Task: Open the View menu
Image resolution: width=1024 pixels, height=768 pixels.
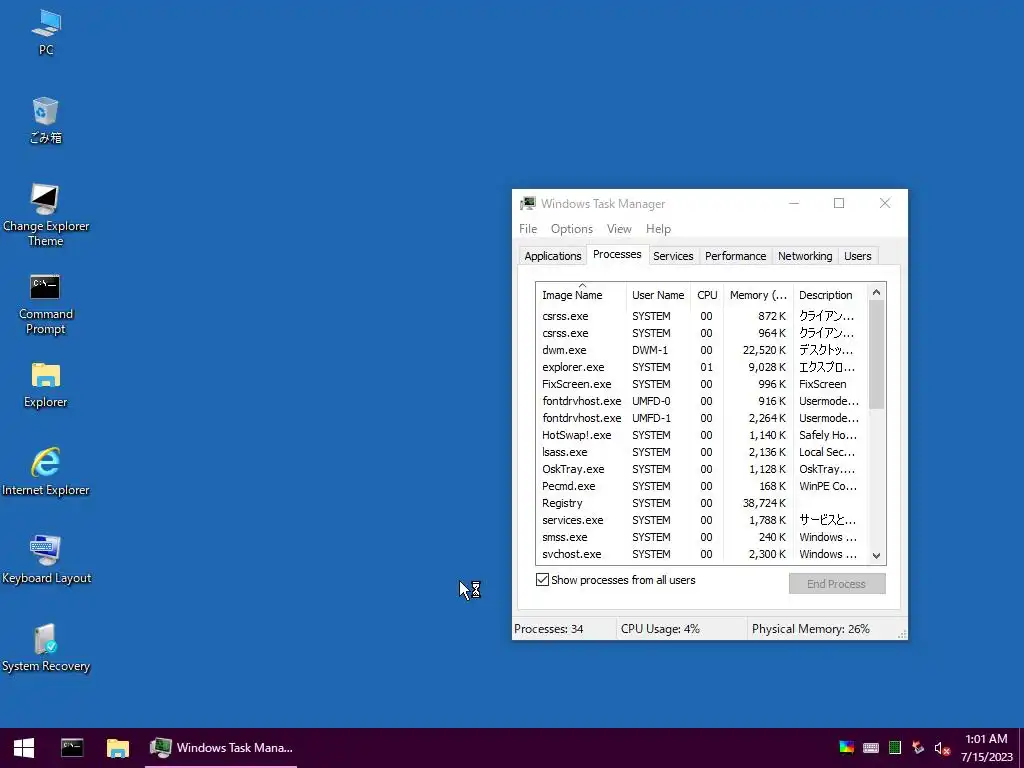Action: coord(619,229)
